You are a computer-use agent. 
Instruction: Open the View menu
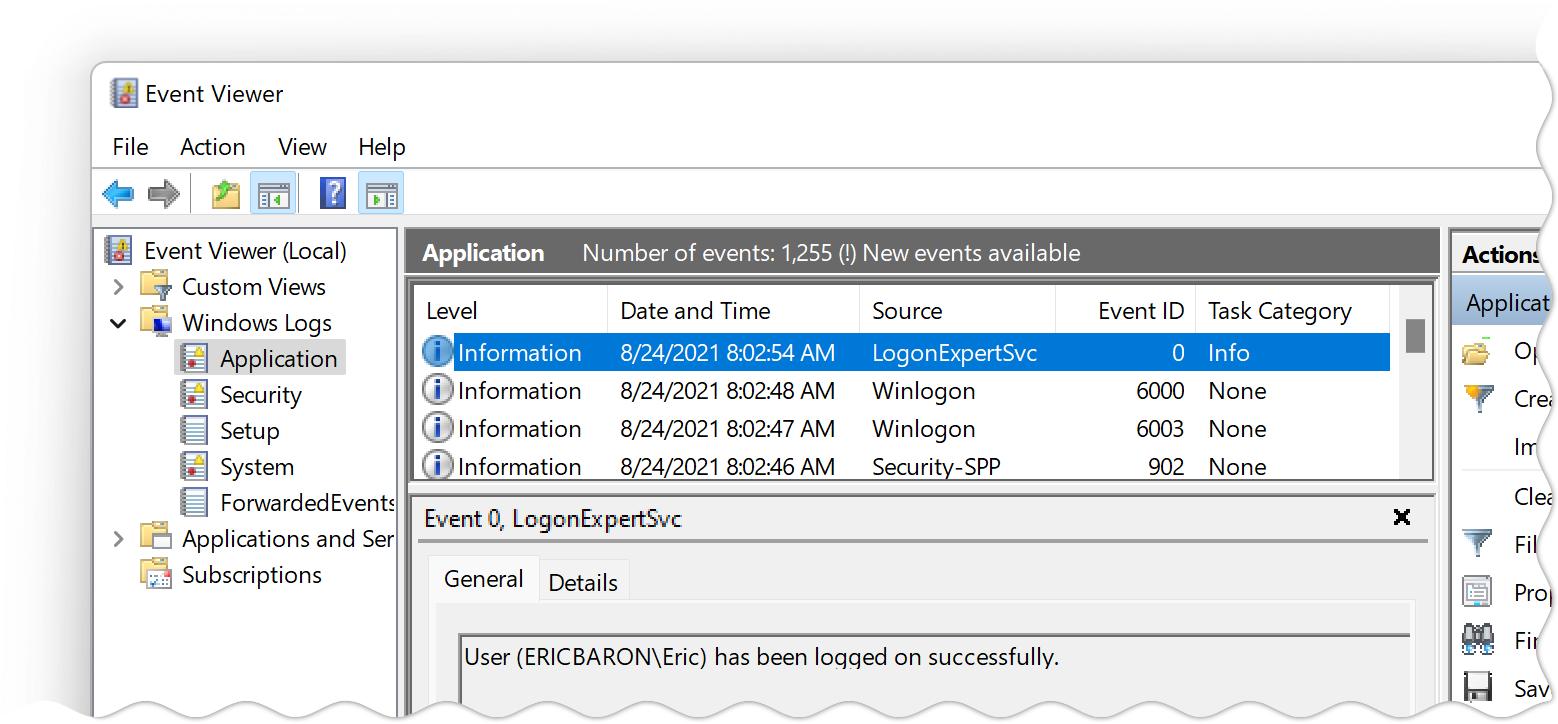pyautogui.click(x=302, y=147)
